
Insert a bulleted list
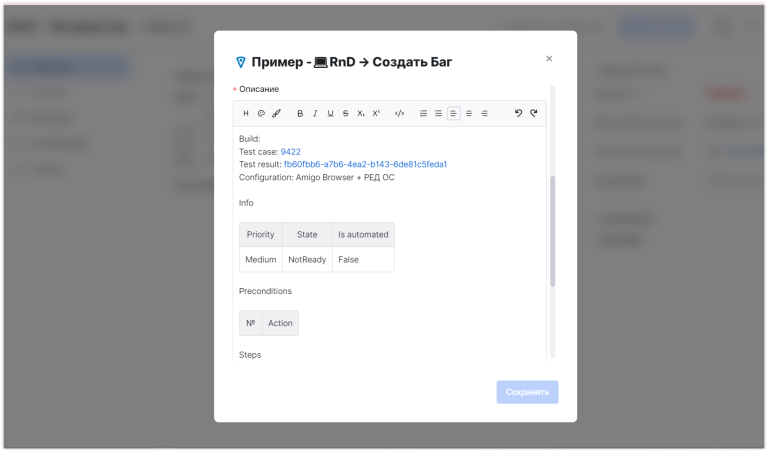pyautogui.click(x=438, y=114)
